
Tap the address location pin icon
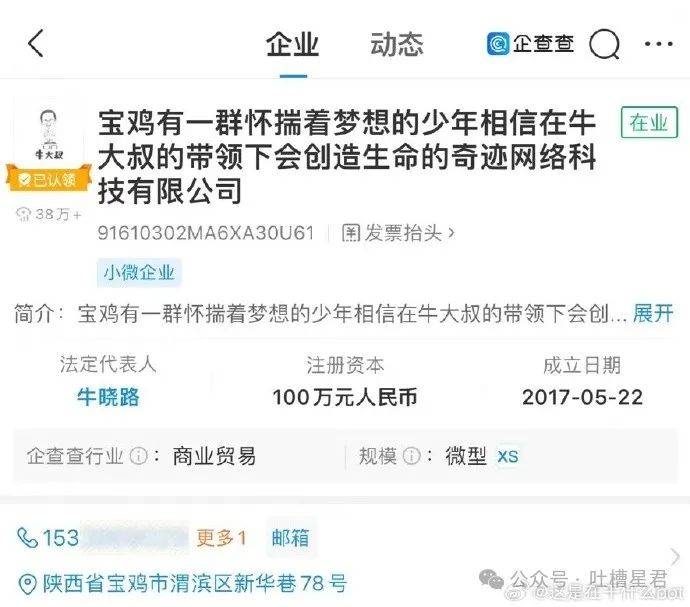pos(27,585)
